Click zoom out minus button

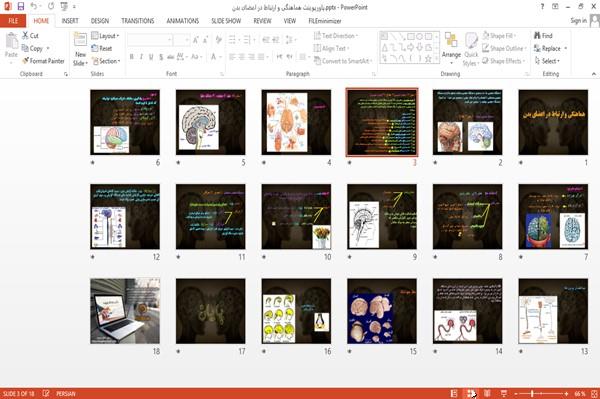[516, 393]
